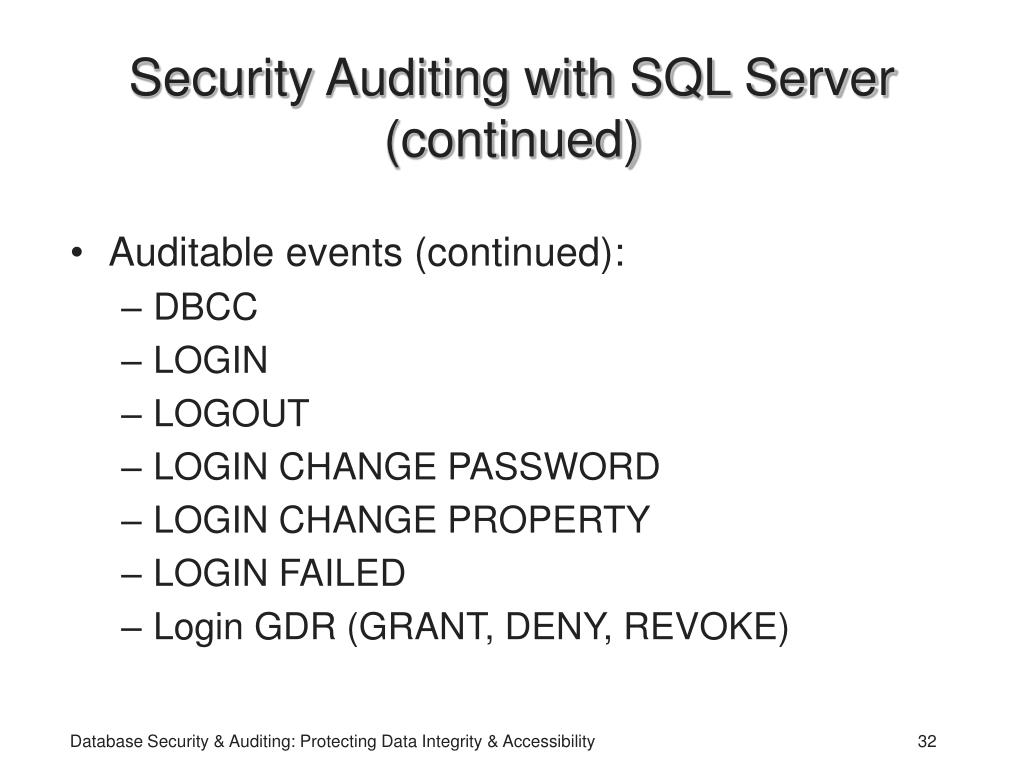Click the dash before Login GDR

click(x=131, y=628)
